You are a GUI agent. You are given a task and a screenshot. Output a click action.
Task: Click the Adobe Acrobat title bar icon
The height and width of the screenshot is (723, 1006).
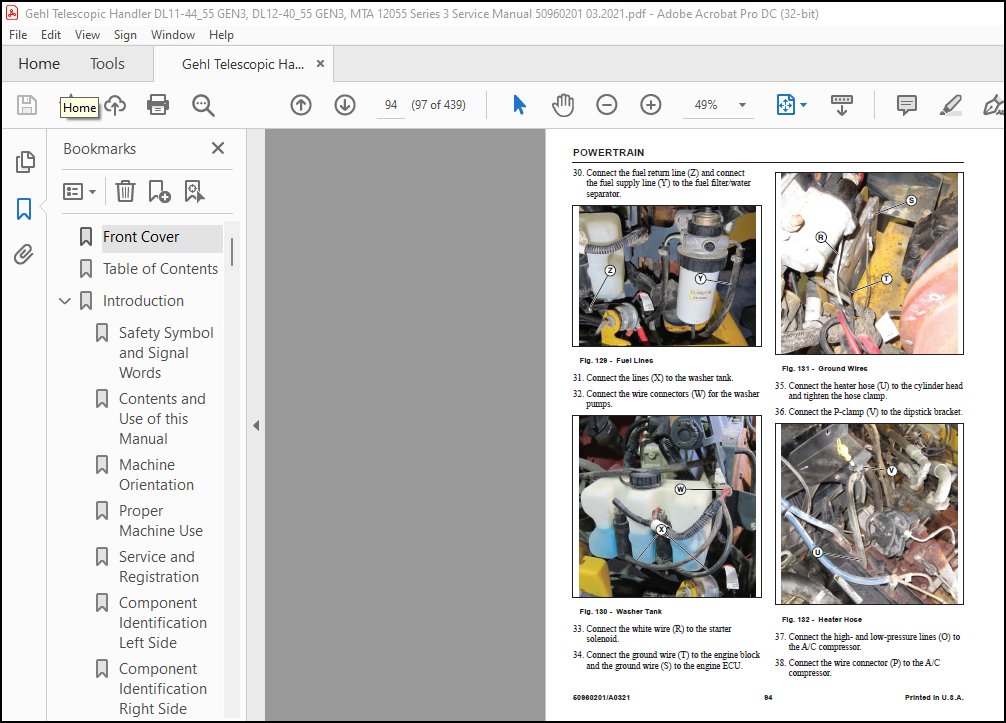[12, 13]
